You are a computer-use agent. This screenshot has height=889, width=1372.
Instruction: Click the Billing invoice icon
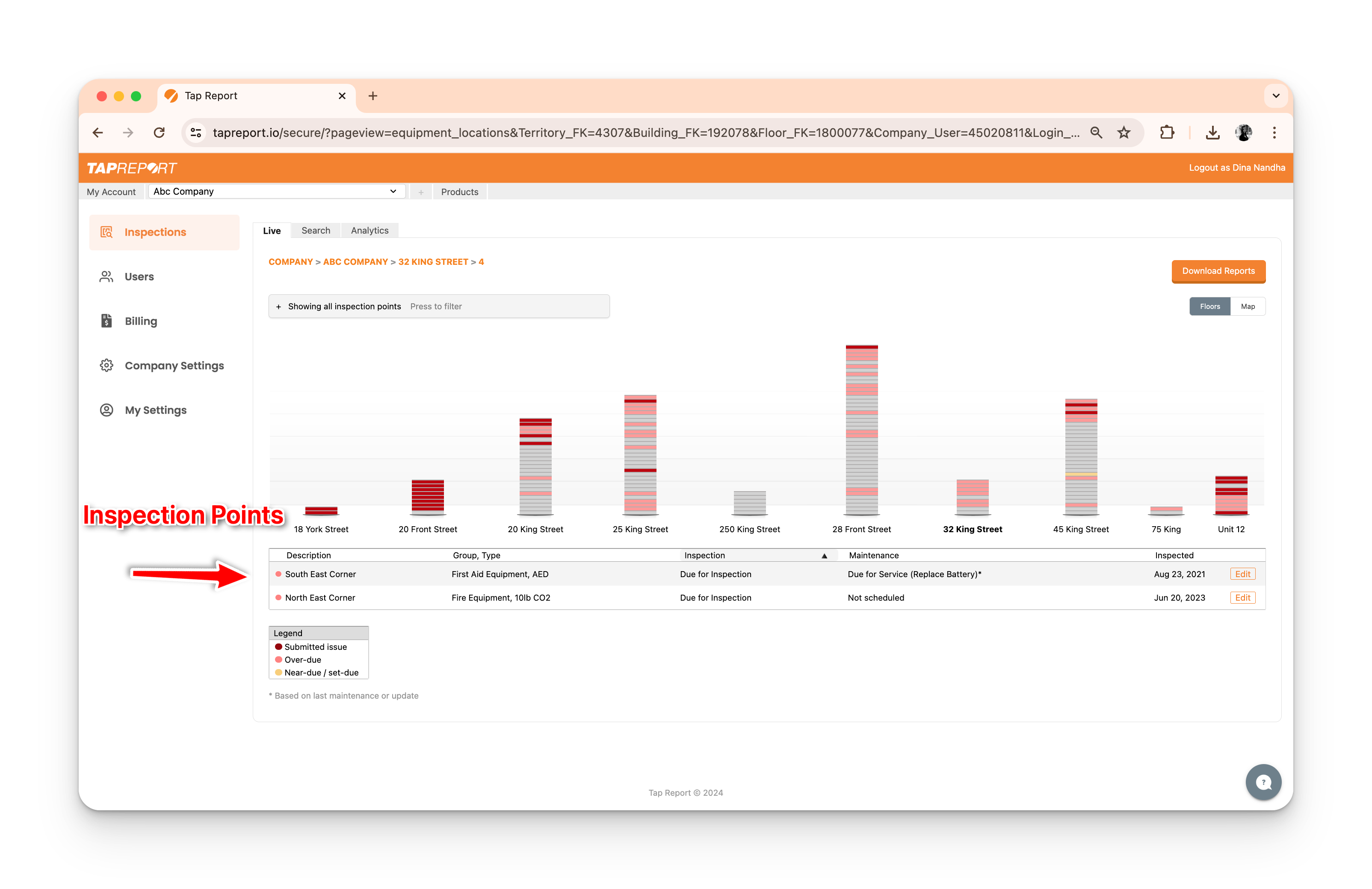(106, 321)
